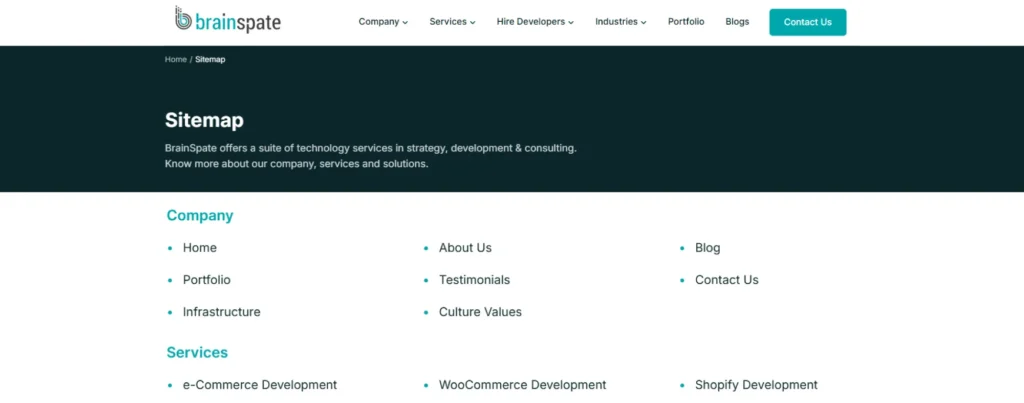
Task: Open the Home sitemap link
Action: pyautogui.click(x=199, y=248)
